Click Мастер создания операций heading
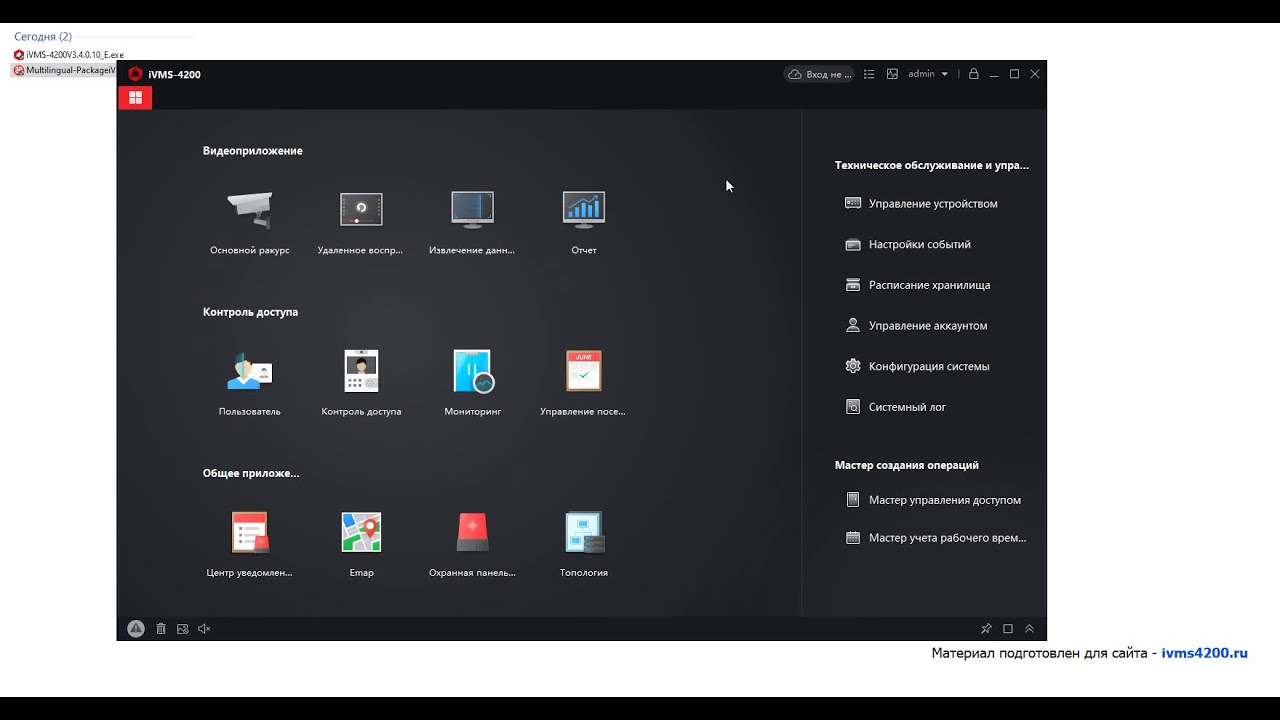Image resolution: width=1280 pixels, height=720 pixels. (907, 465)
